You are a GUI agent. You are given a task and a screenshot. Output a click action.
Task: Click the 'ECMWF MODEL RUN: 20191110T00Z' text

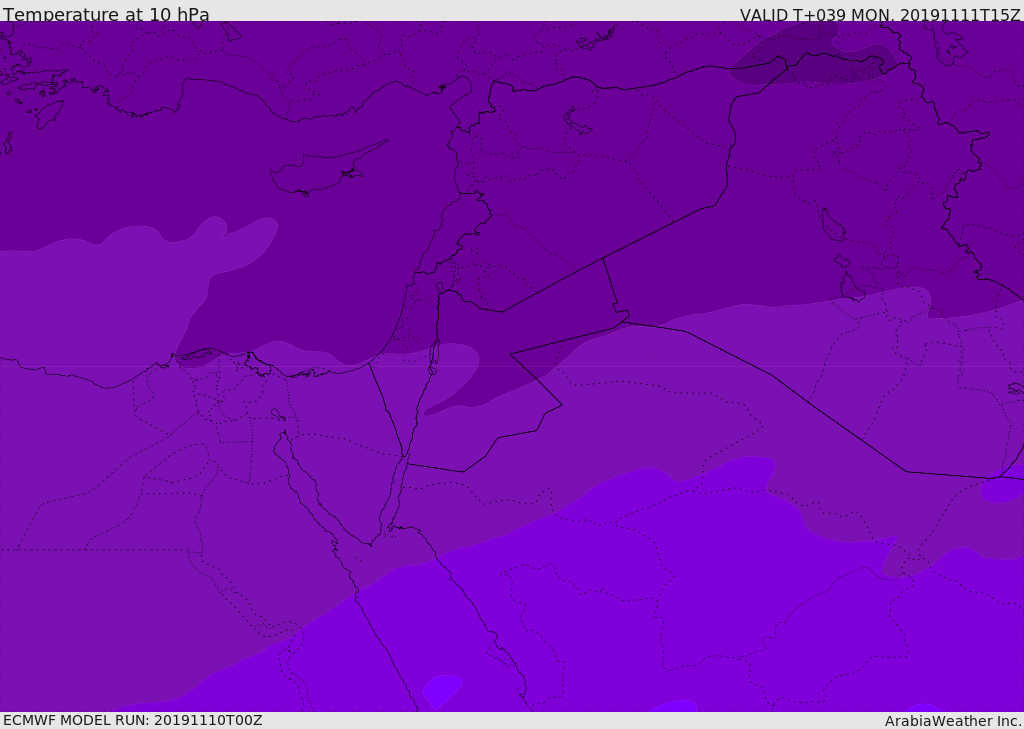(x=133, y=720)
